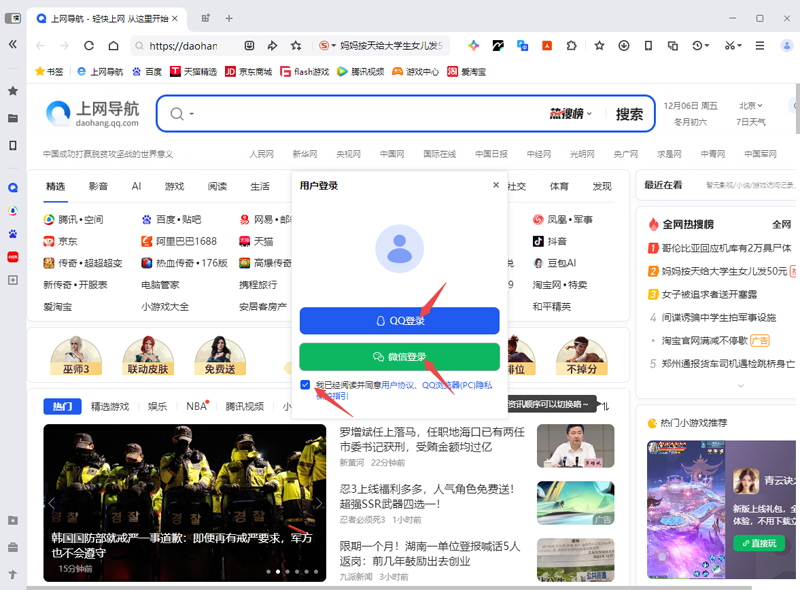Open the screenshot tool dropdown arrow
800x590 pixels.
pos(737,46)
